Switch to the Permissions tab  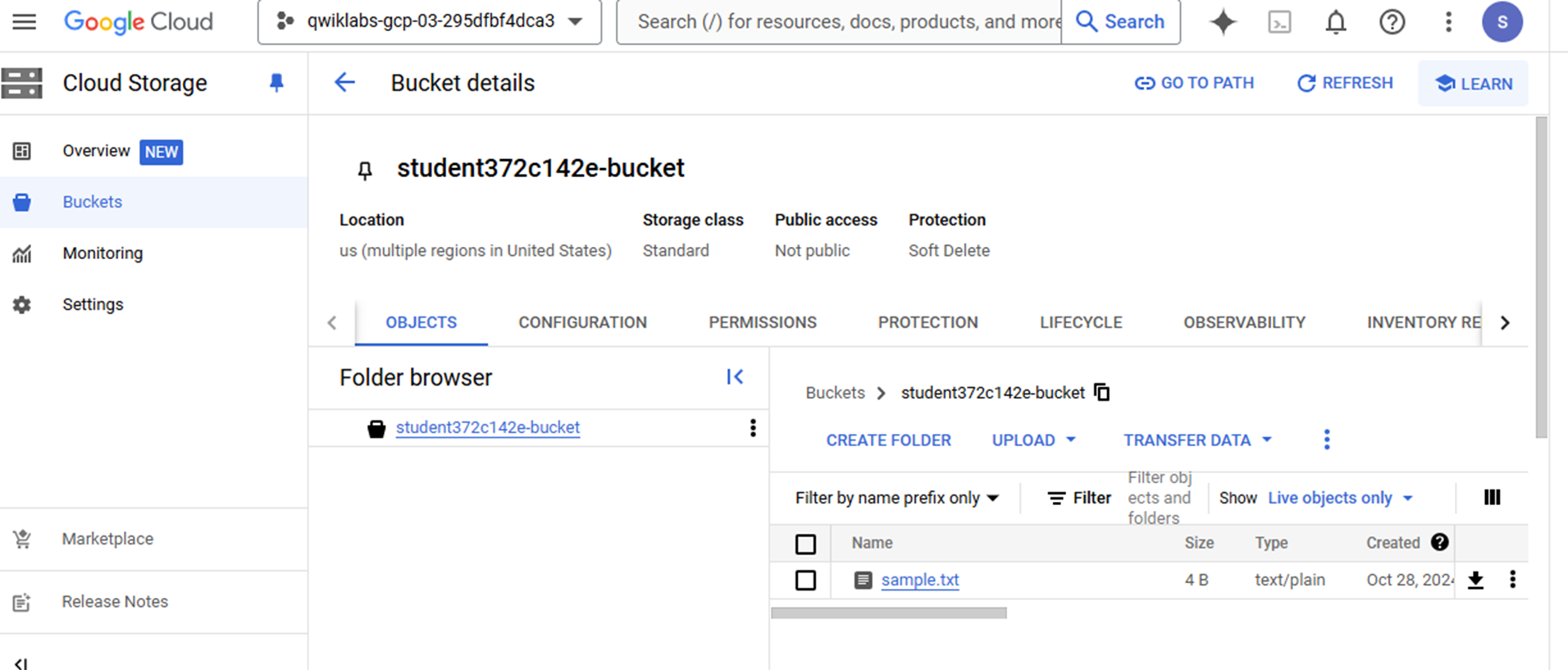[x=763, y=322]
